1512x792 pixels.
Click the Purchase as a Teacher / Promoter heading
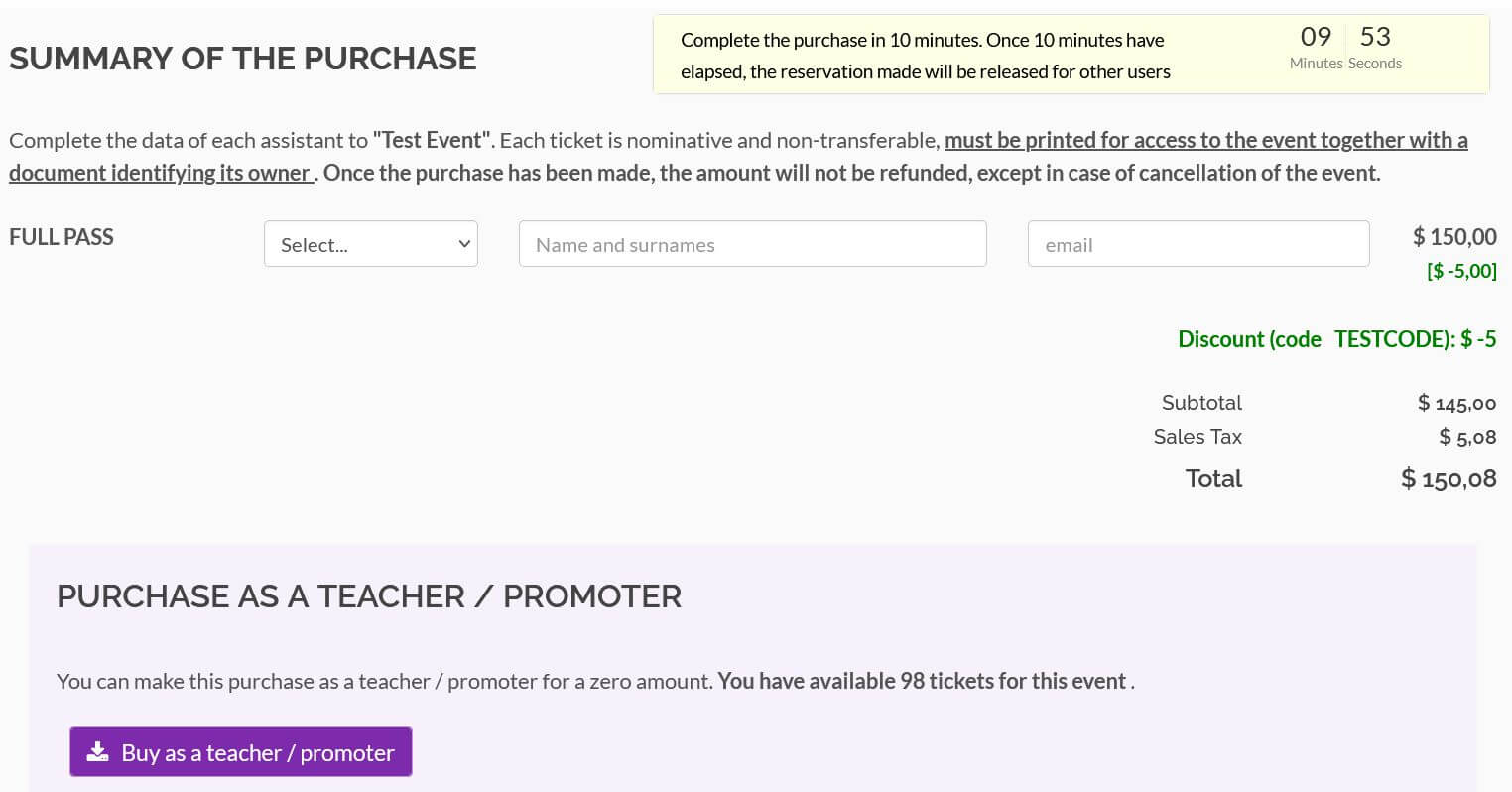point(369,596)
